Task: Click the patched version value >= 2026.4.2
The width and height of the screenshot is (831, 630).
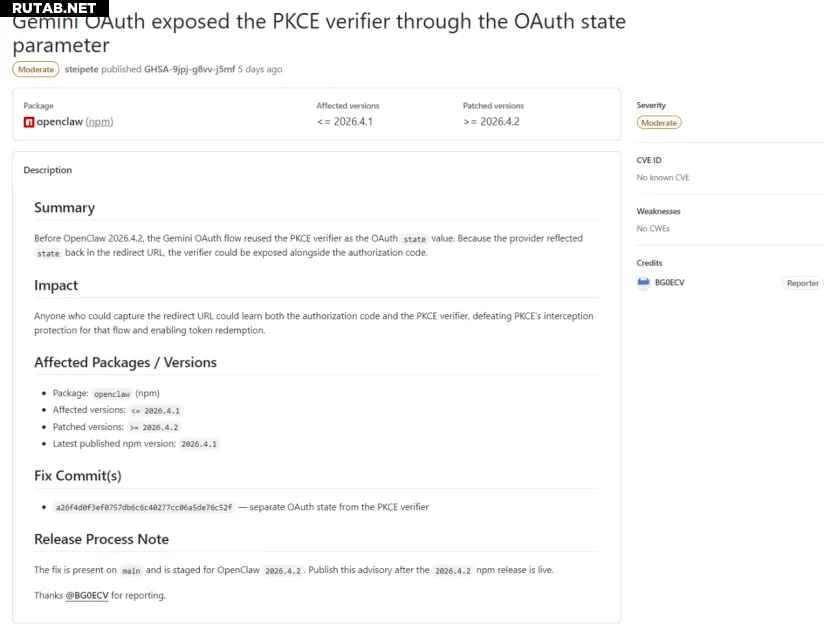Action: 491,122
